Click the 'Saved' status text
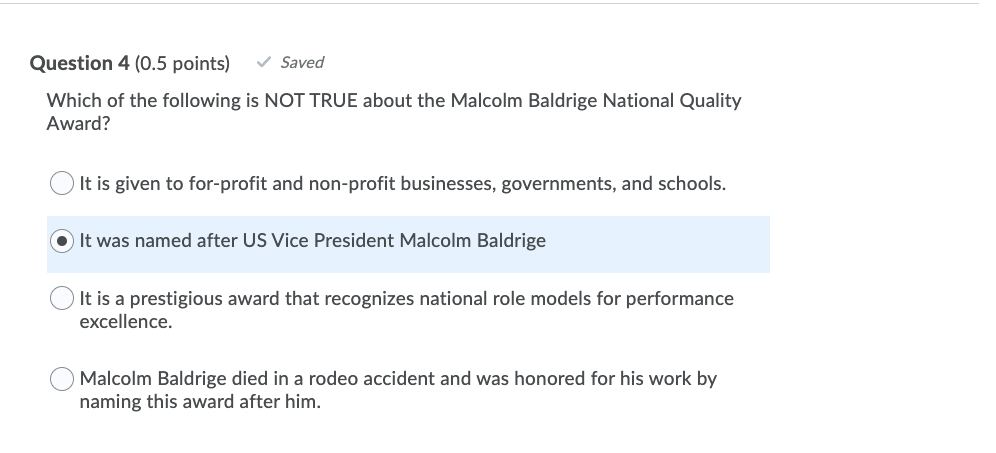 (302, 62)
